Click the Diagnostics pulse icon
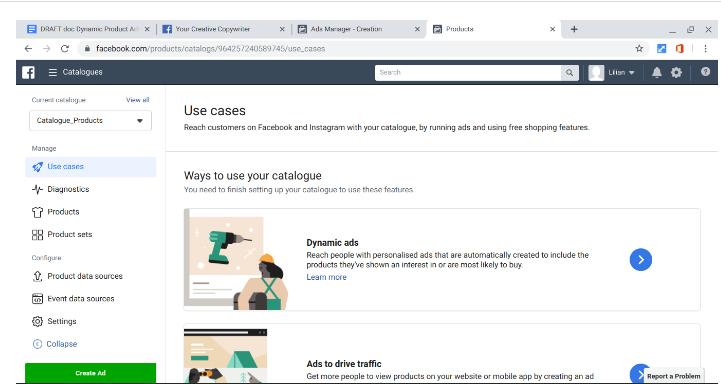 (x=37, y=189)
